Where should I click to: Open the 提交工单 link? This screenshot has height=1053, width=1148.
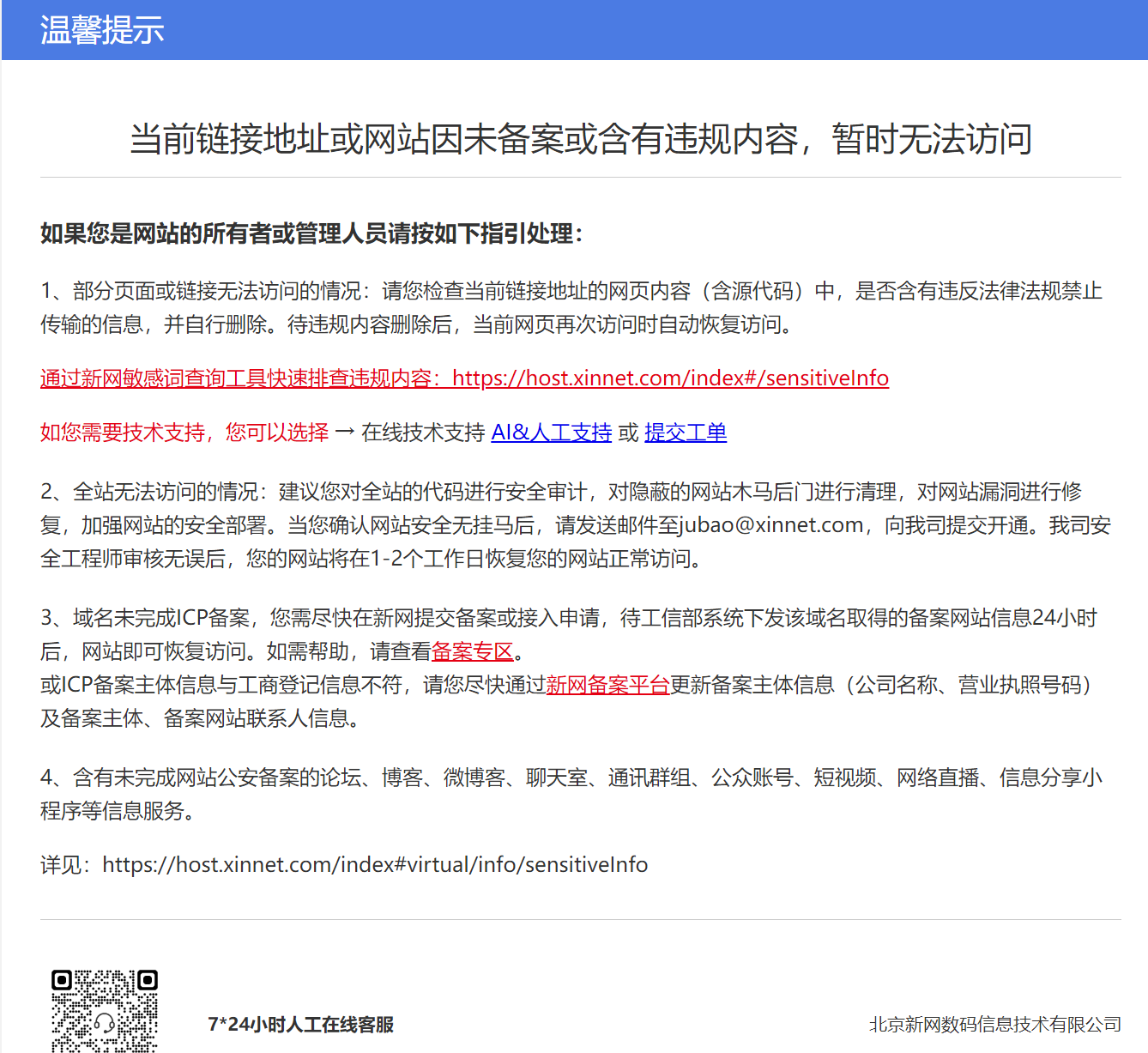(x=686, y=433)
